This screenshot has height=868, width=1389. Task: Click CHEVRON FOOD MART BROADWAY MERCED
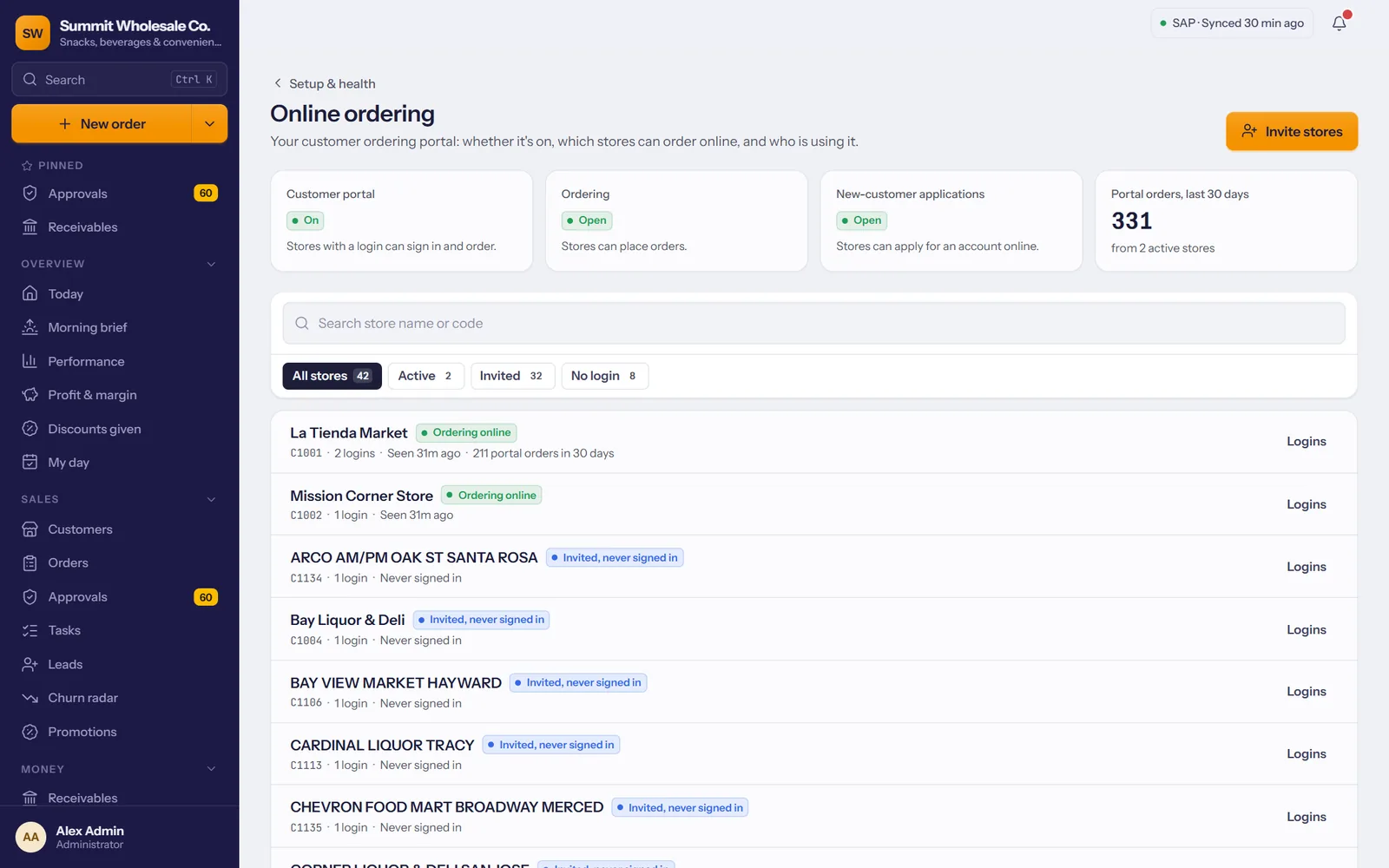tap(446, 807)
